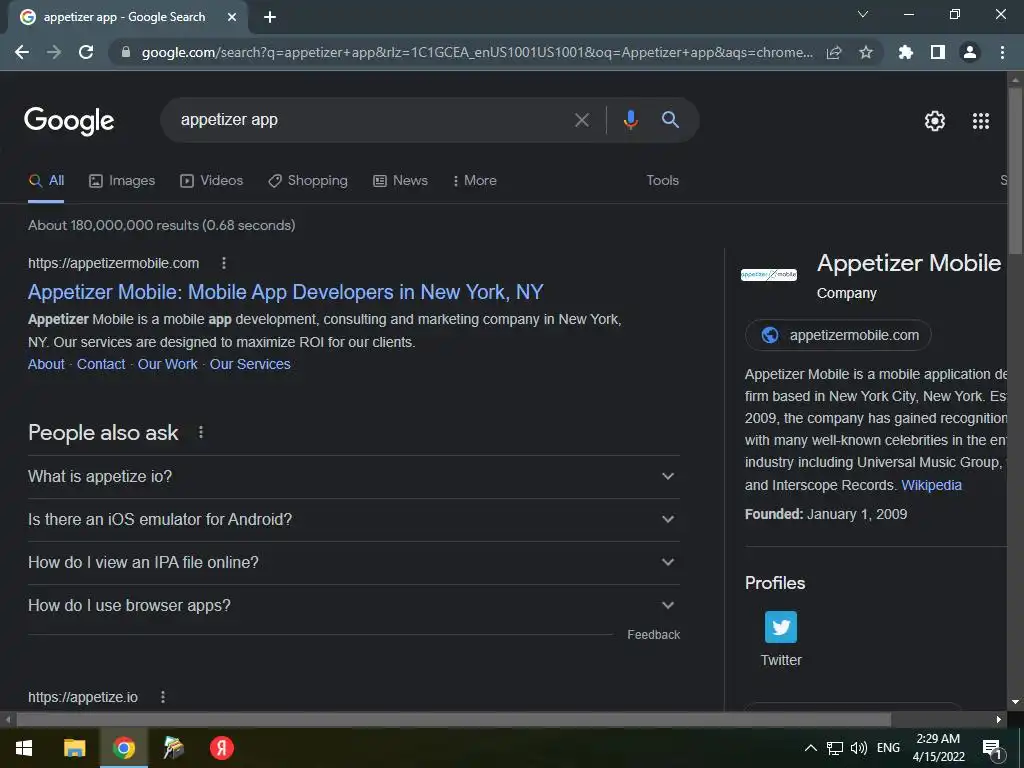Open the Contact sitelink

[101, 364]
